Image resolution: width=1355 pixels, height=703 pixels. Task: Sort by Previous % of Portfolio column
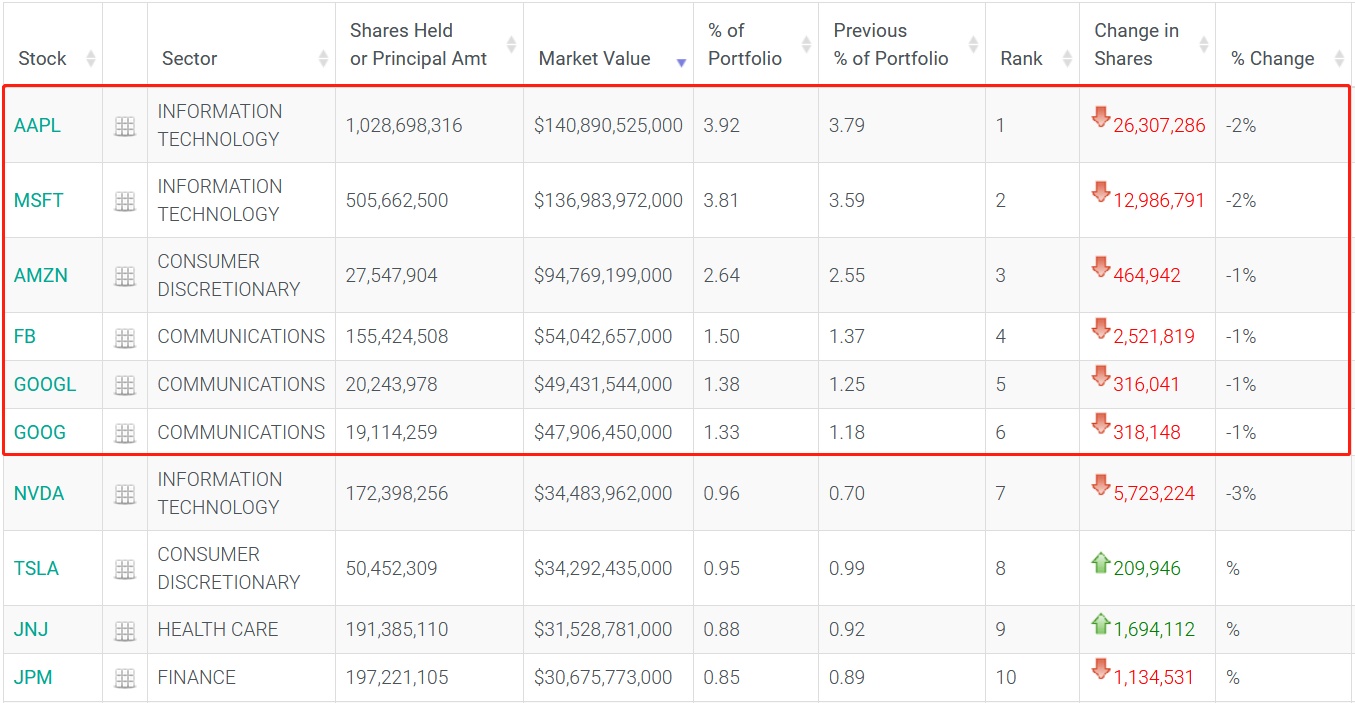(890, 45)
